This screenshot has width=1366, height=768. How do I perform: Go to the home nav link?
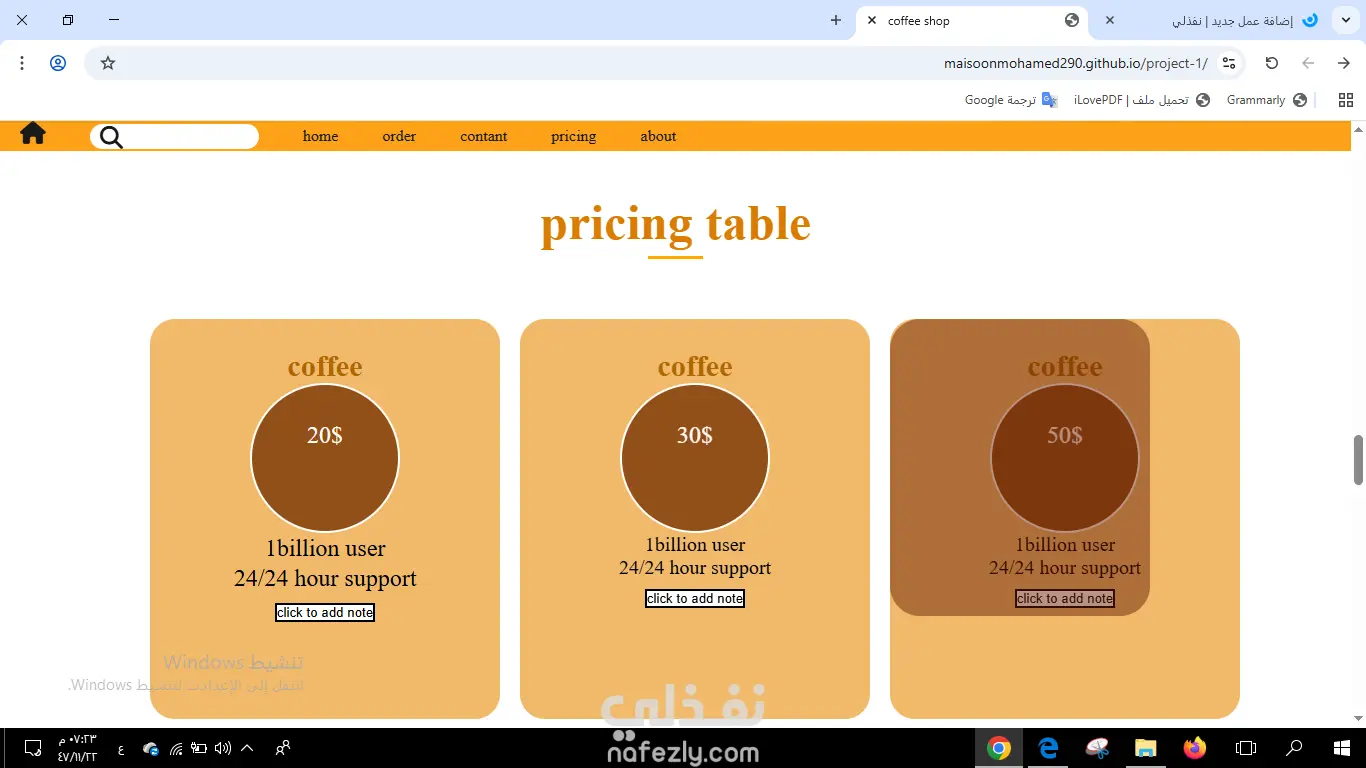(x=320, y=136)
